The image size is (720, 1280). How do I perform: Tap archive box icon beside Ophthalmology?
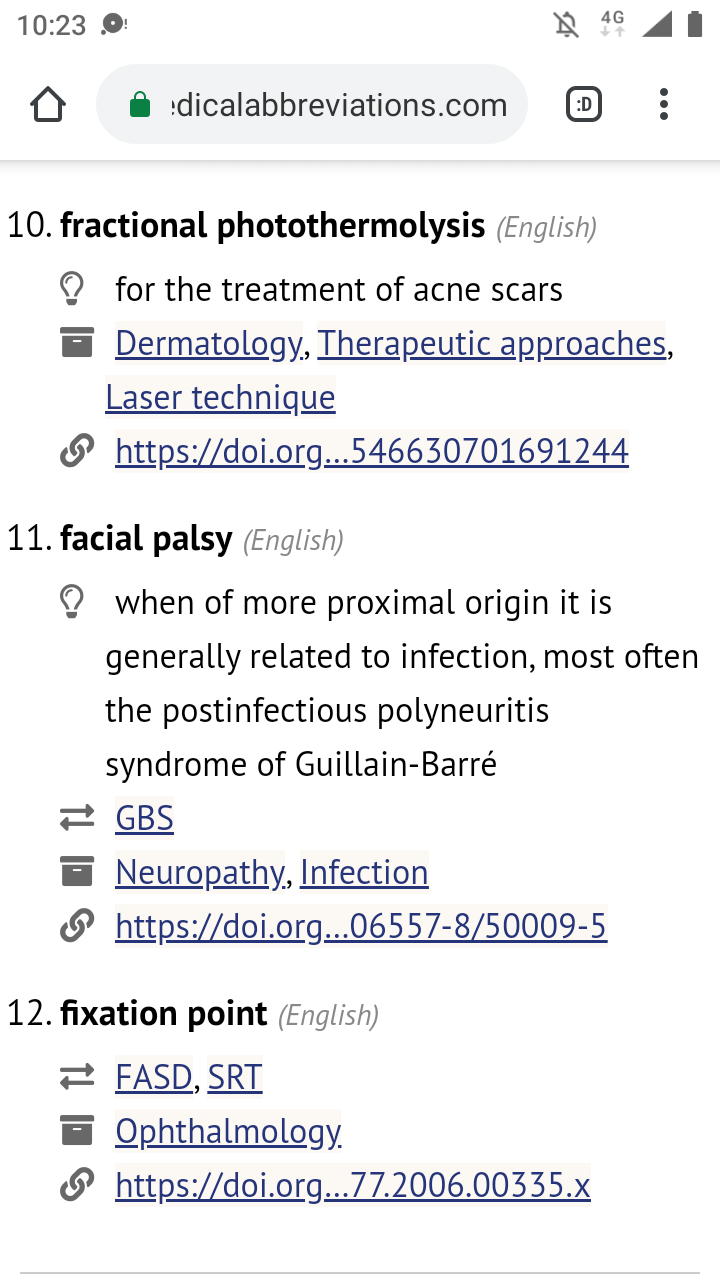(x=77, y=1132)
